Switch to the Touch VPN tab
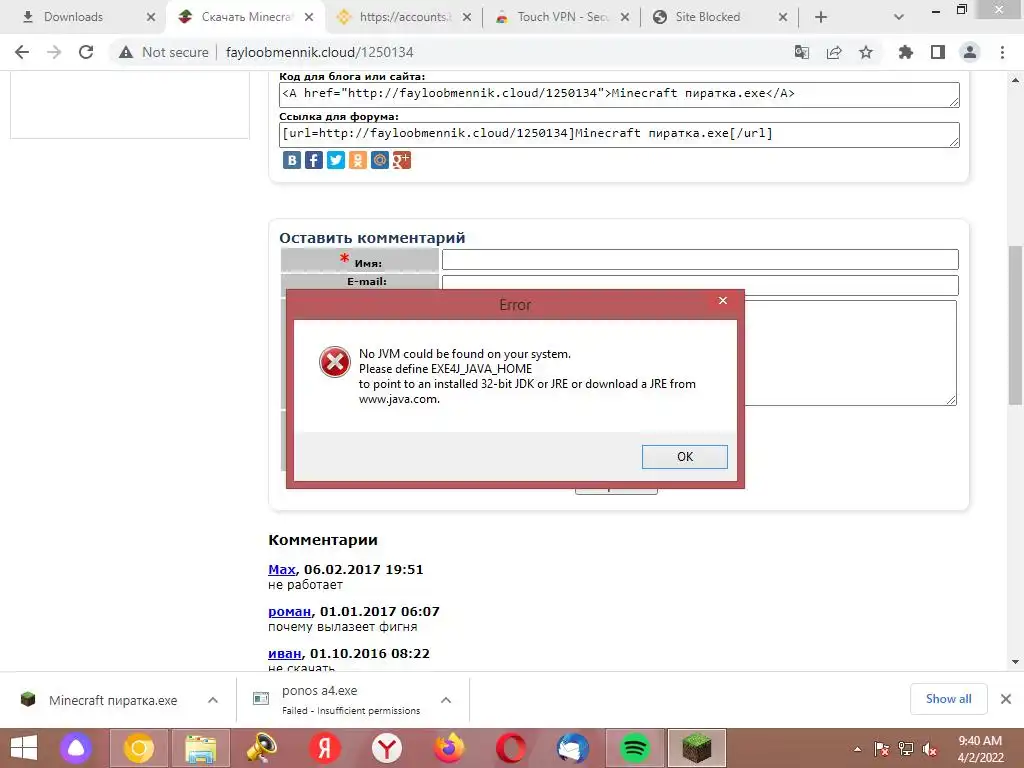This screenshot has width=1024, height=768. (563, 17)
